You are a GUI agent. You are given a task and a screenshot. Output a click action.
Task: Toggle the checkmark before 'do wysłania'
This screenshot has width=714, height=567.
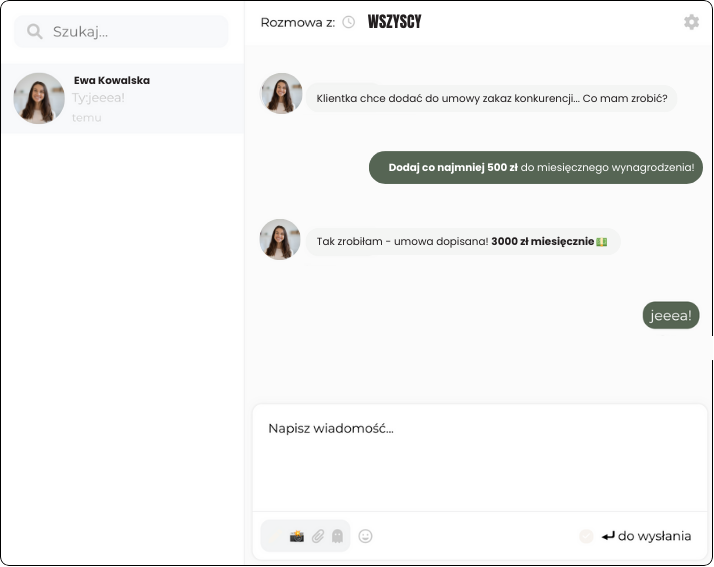click(x=586, y=536)
